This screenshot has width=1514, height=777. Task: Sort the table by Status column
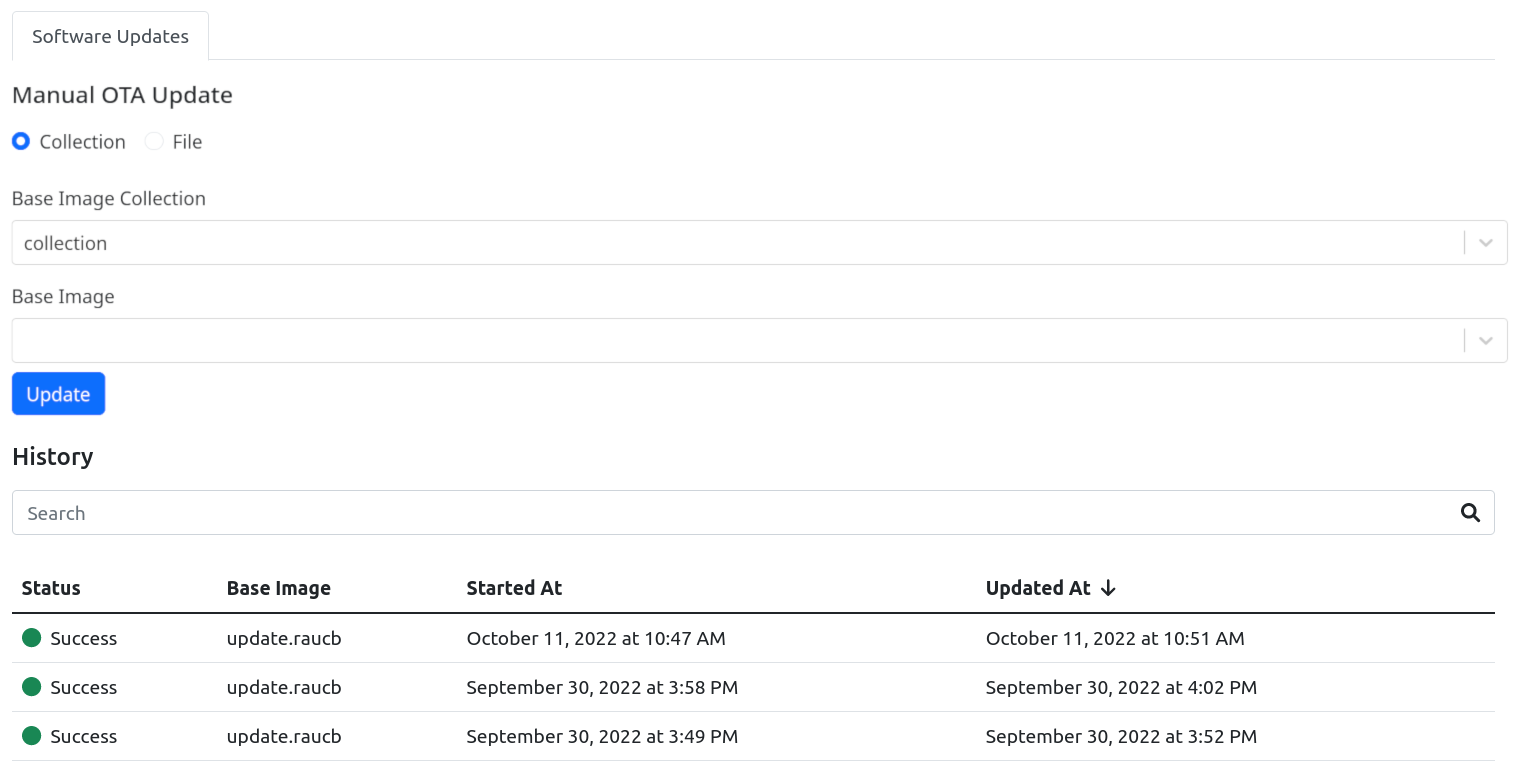click(51, 588)
